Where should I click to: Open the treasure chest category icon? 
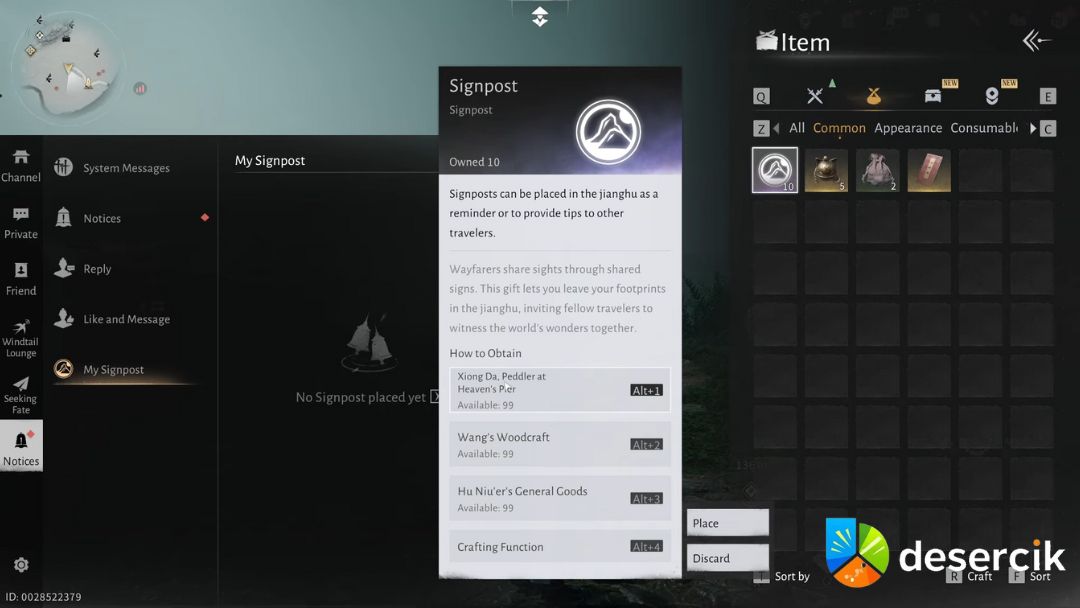point(933,96)
